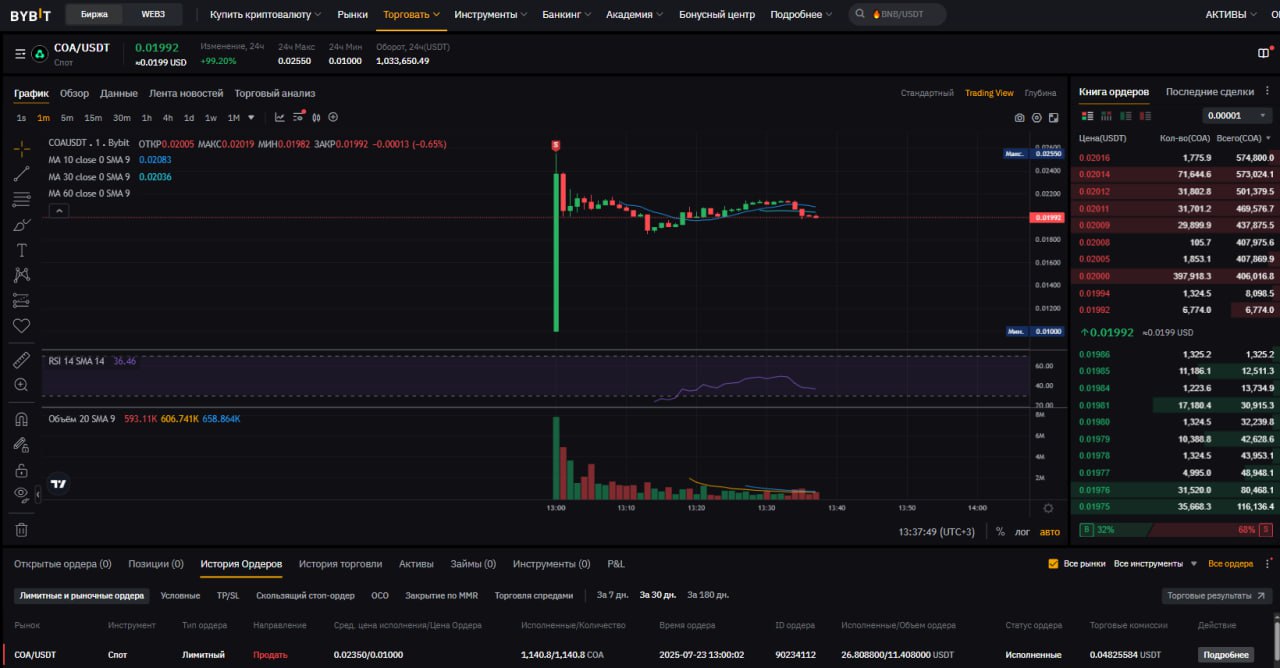Remove all drawings with trash icon
Image resolution: width=1280 pixels, height=668 pixels.
[x=22, y=530]
